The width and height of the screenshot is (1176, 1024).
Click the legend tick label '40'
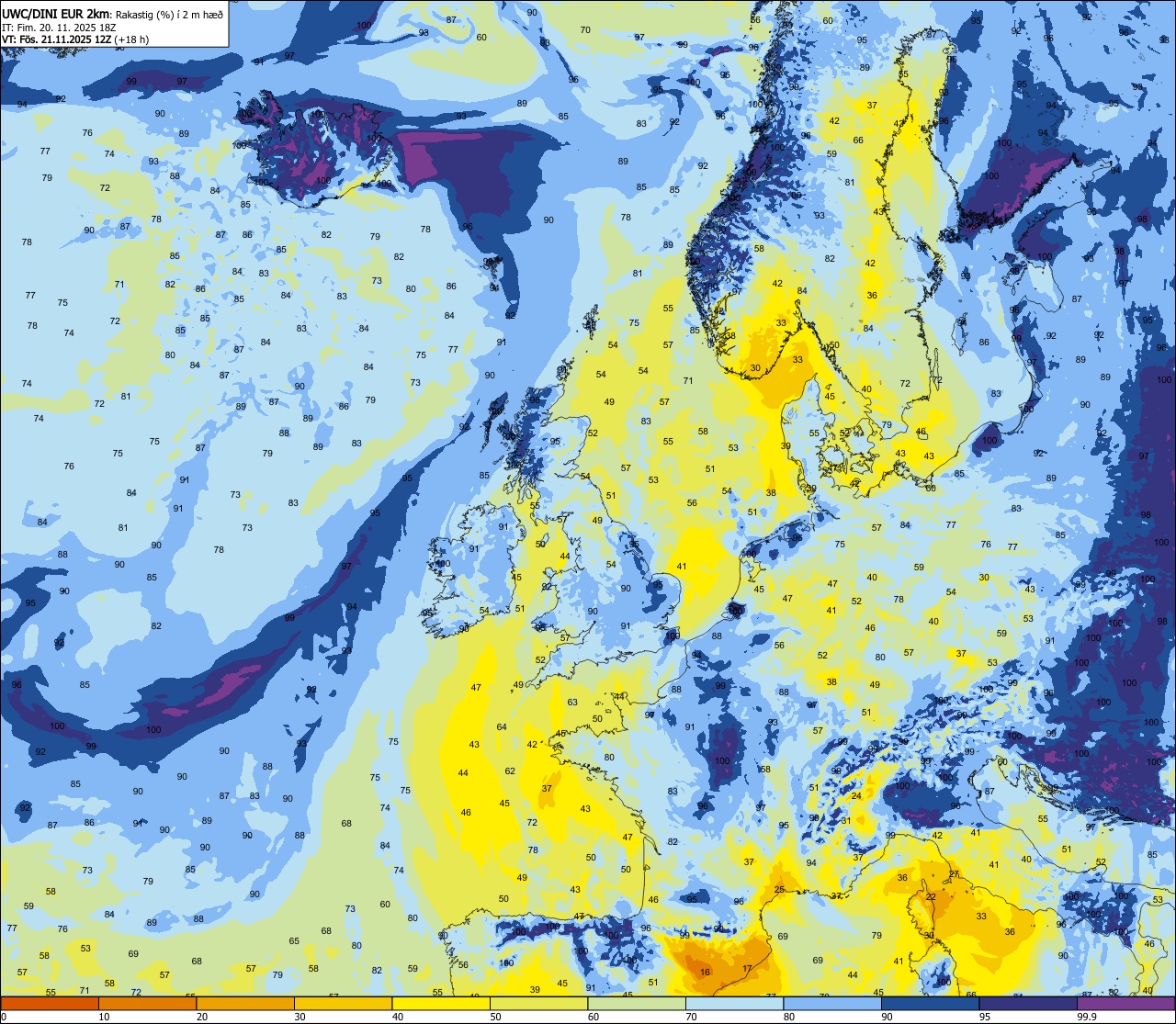(398, 1017)
